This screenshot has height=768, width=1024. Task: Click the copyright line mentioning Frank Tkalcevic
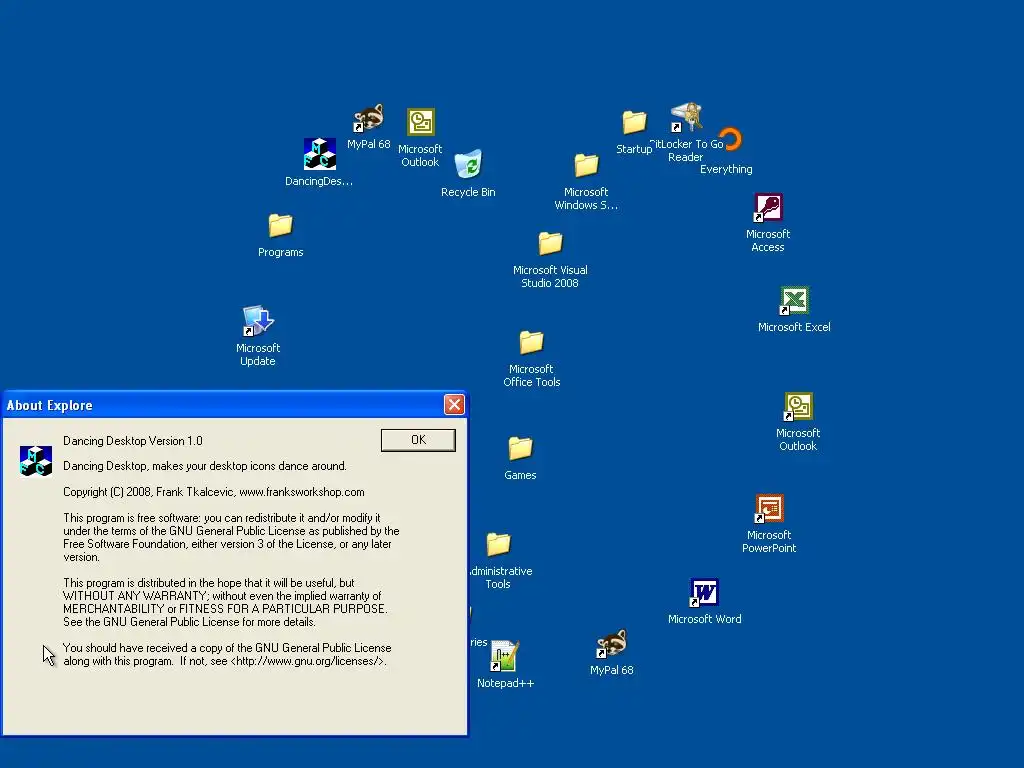pos(214,492)
